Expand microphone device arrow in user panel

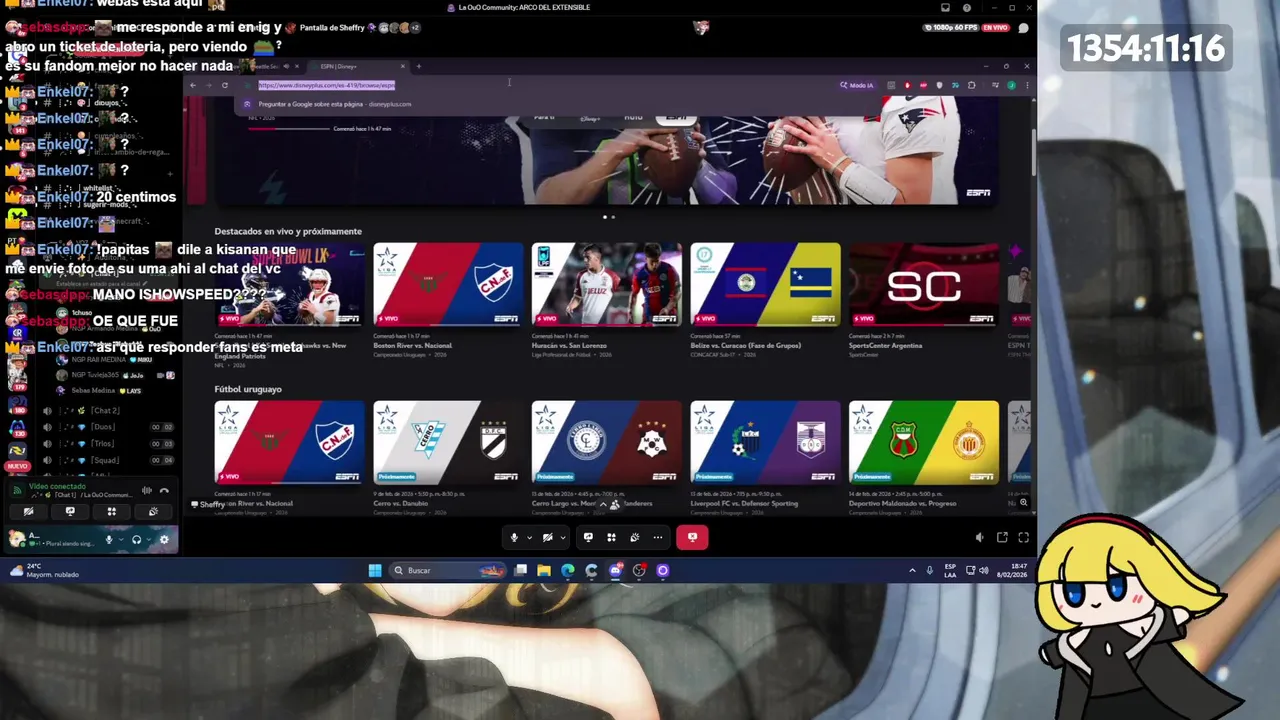coord(121,540)
